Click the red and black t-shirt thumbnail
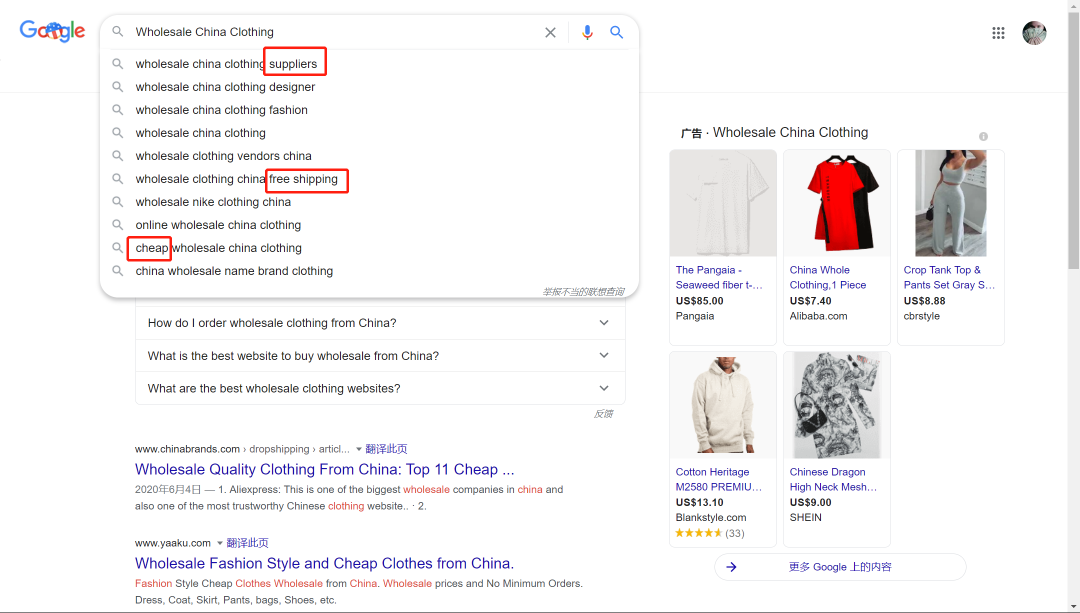This screenshot has height=613, width=1080. (837, 203)
